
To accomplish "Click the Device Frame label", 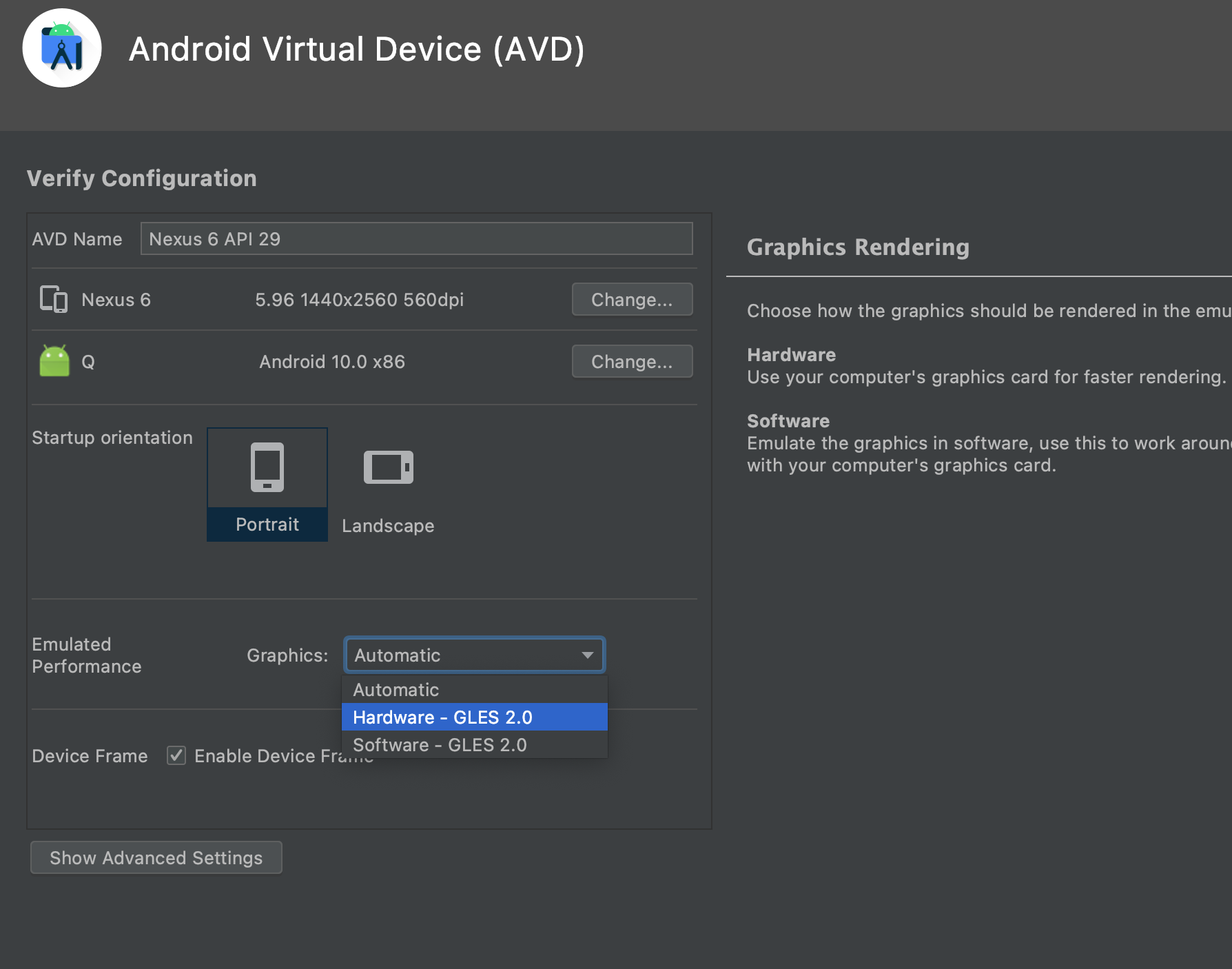I will [x=90, y=756].
